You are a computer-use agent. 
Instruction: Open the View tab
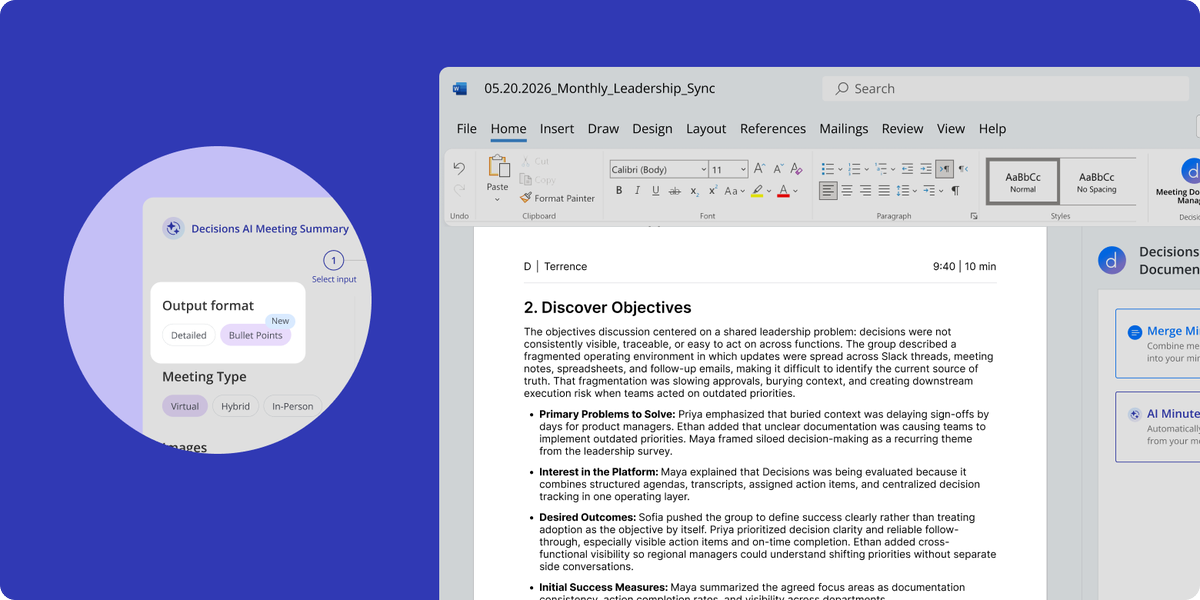[x=951, y=128]
